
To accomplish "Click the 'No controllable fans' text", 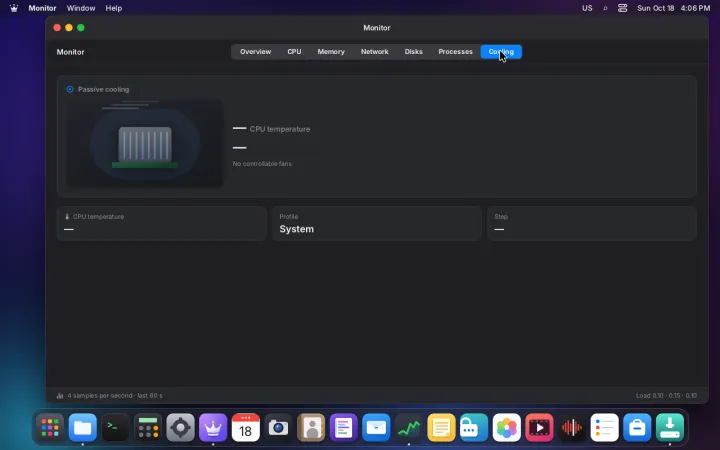I will 262,163.
